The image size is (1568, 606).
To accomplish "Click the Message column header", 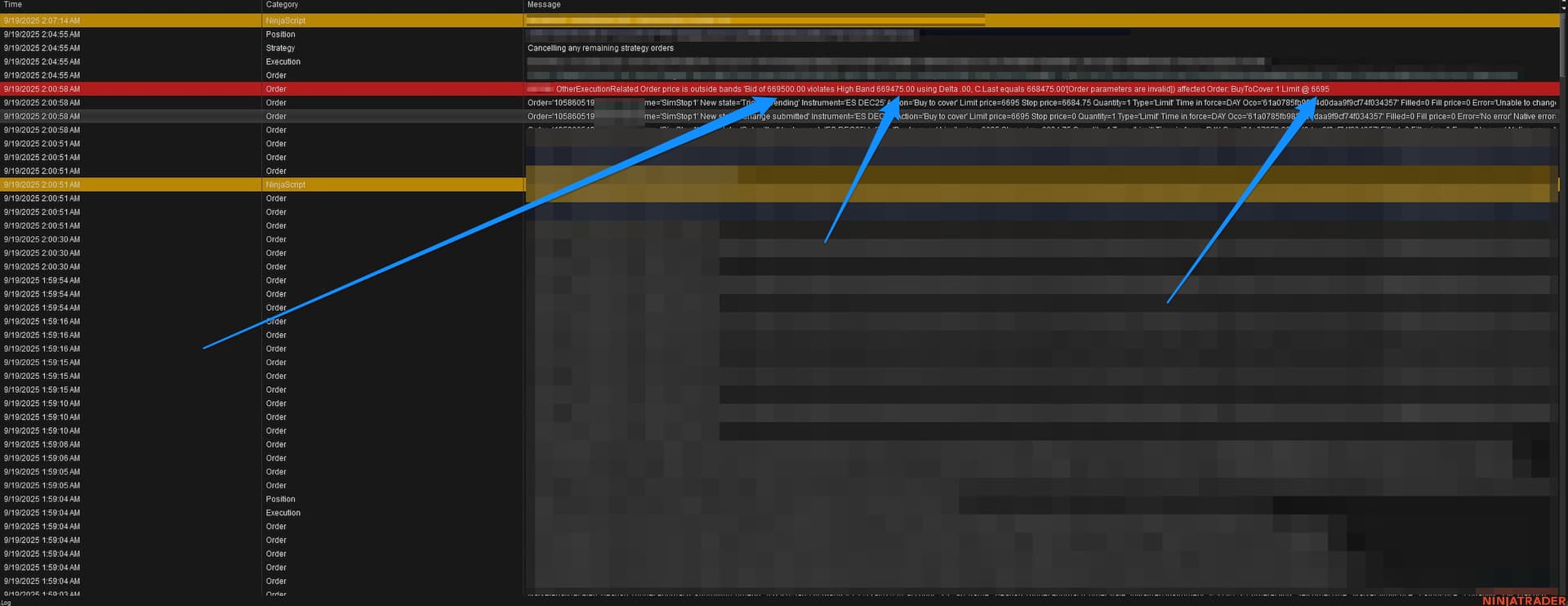I will [x=544, y=5].
